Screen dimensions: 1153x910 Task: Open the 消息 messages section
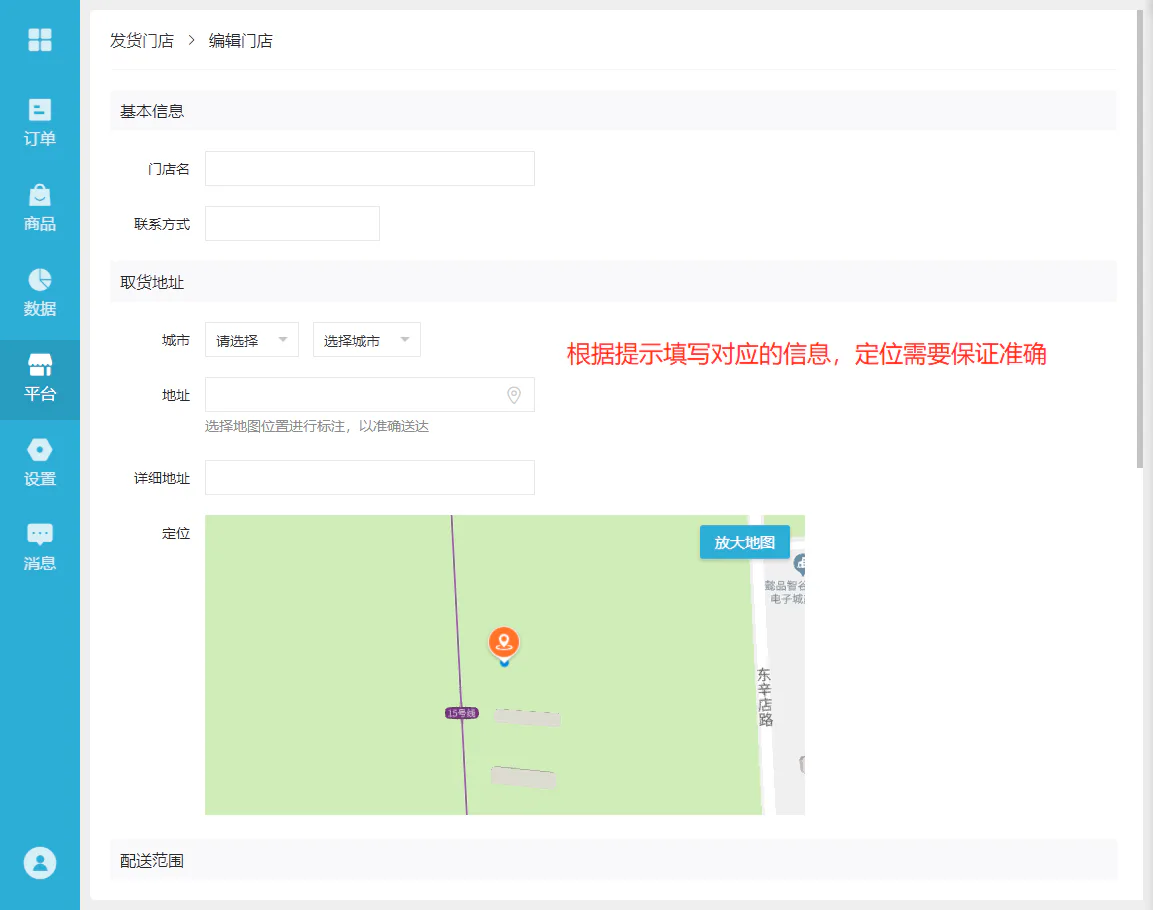[x=40, y=548]
